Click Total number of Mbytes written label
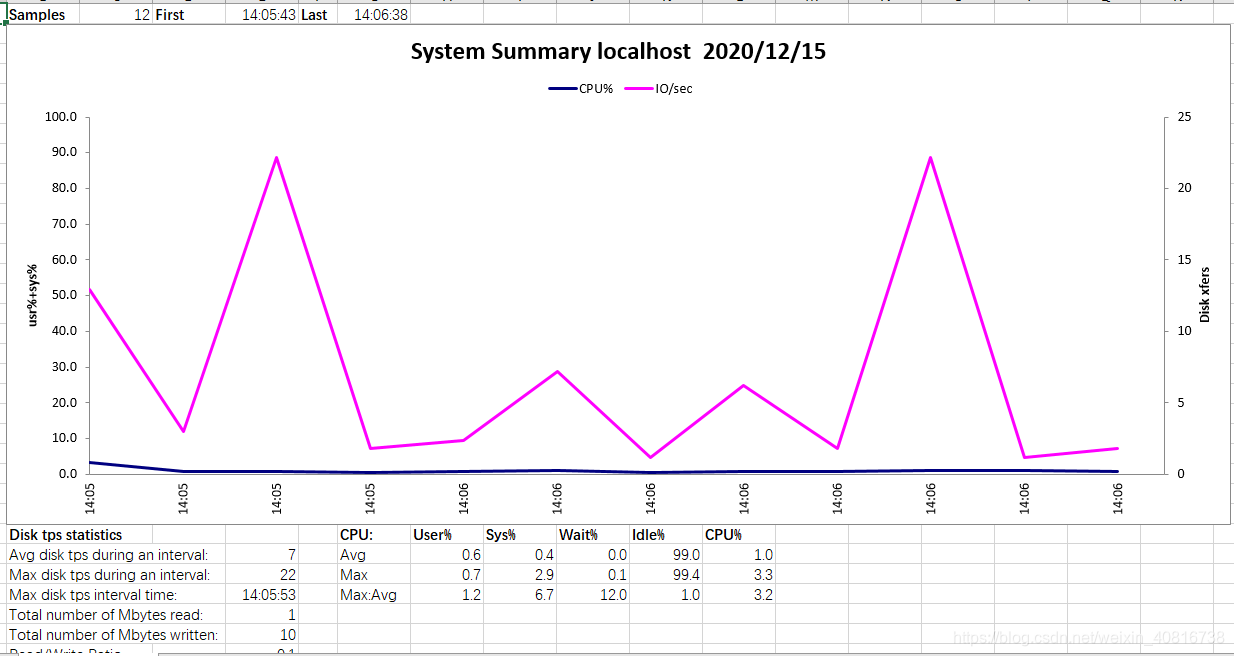The height and width of the screenshot is (656, 1234). tap(116, 634)
